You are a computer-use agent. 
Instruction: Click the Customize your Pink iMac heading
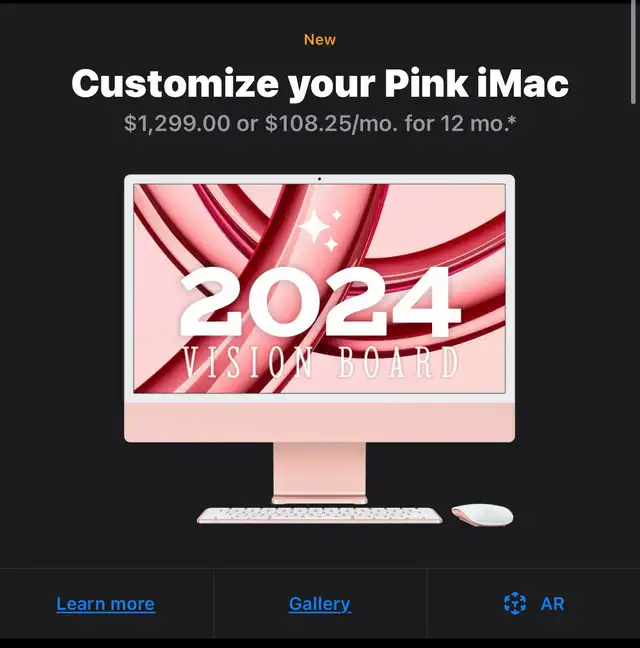tap(320, 84)
